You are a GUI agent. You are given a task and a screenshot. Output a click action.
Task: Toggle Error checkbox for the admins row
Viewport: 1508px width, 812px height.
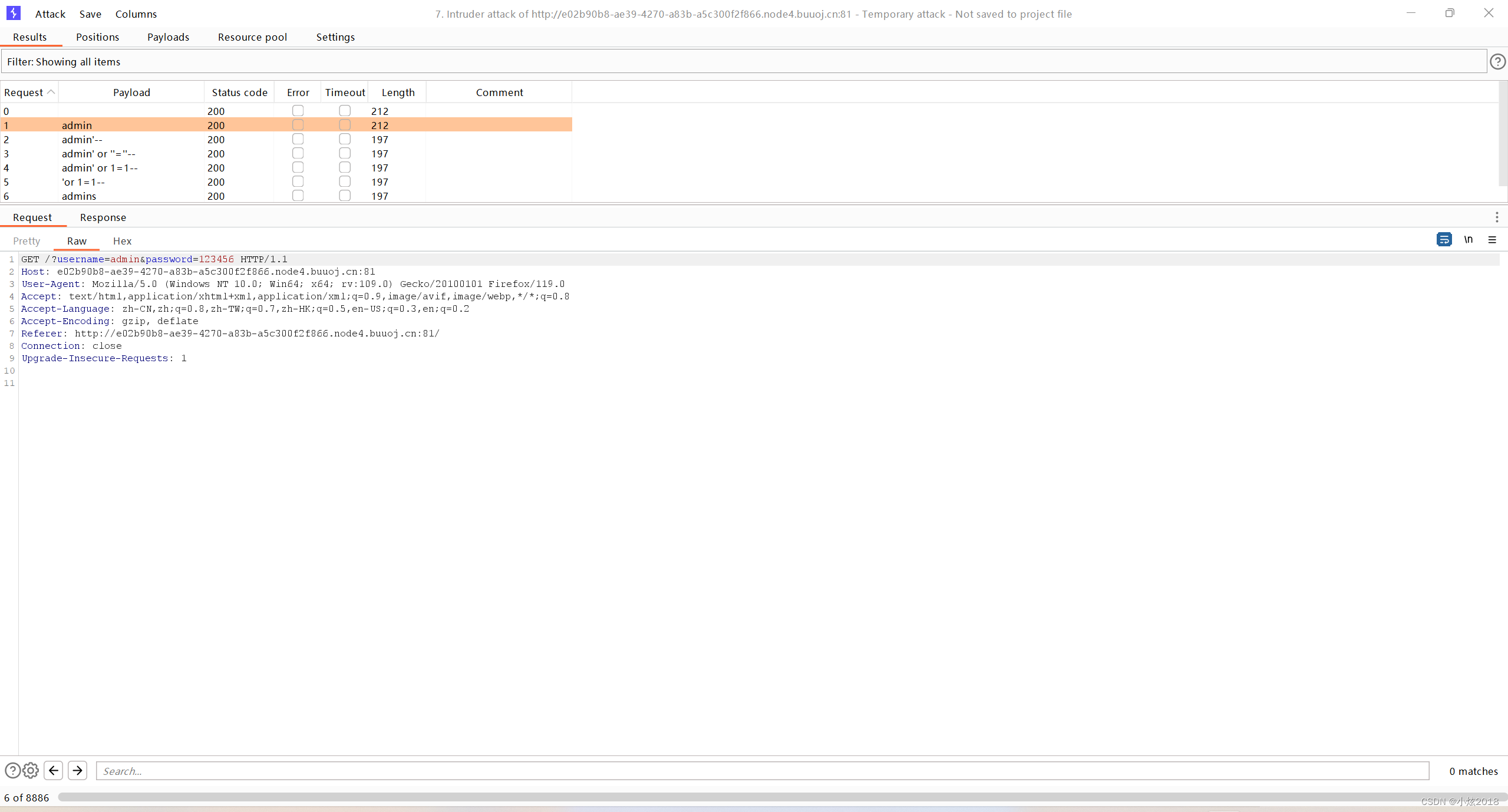click(298, 196)
